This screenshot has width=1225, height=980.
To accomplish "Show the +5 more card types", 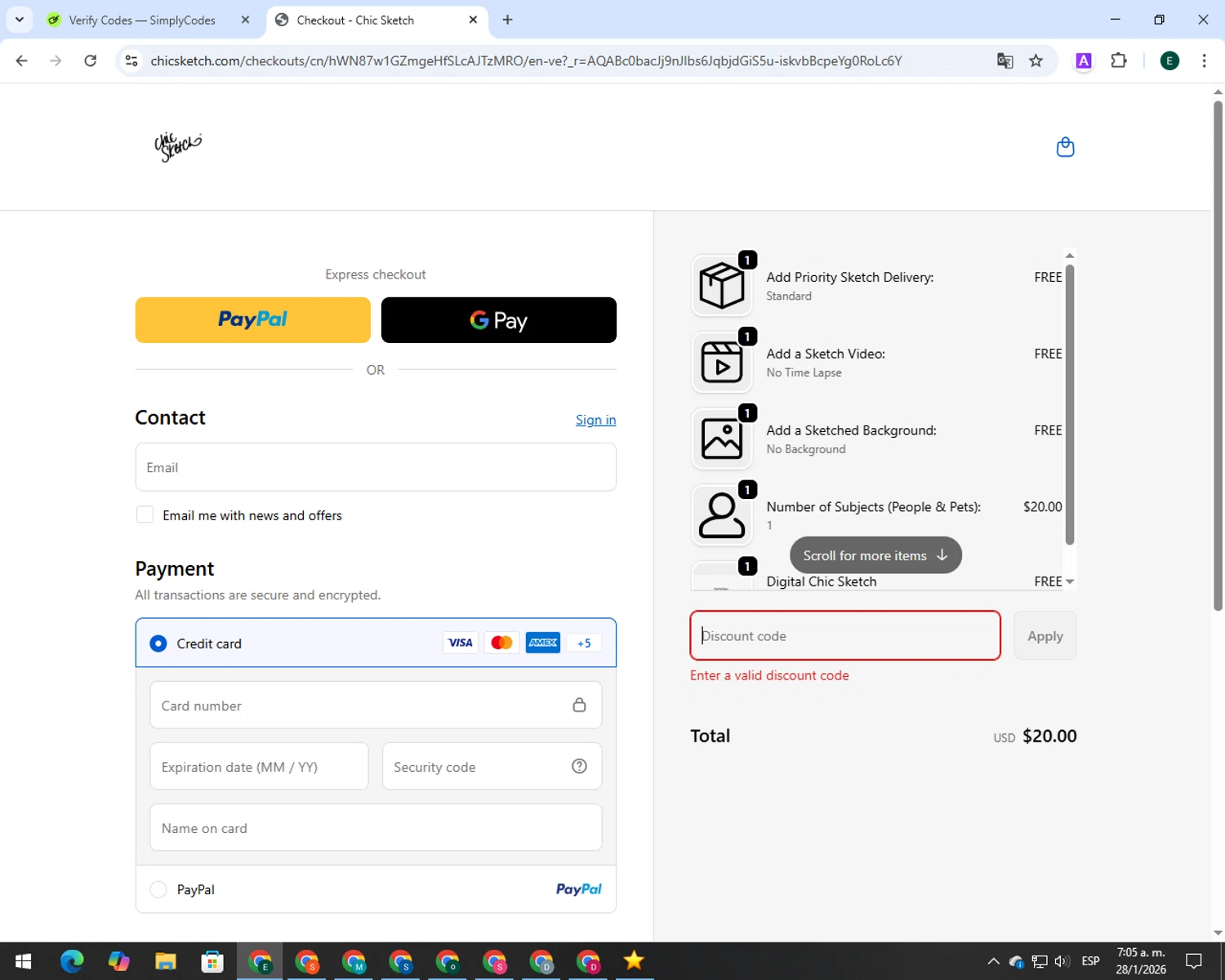I will click(584, 643).
